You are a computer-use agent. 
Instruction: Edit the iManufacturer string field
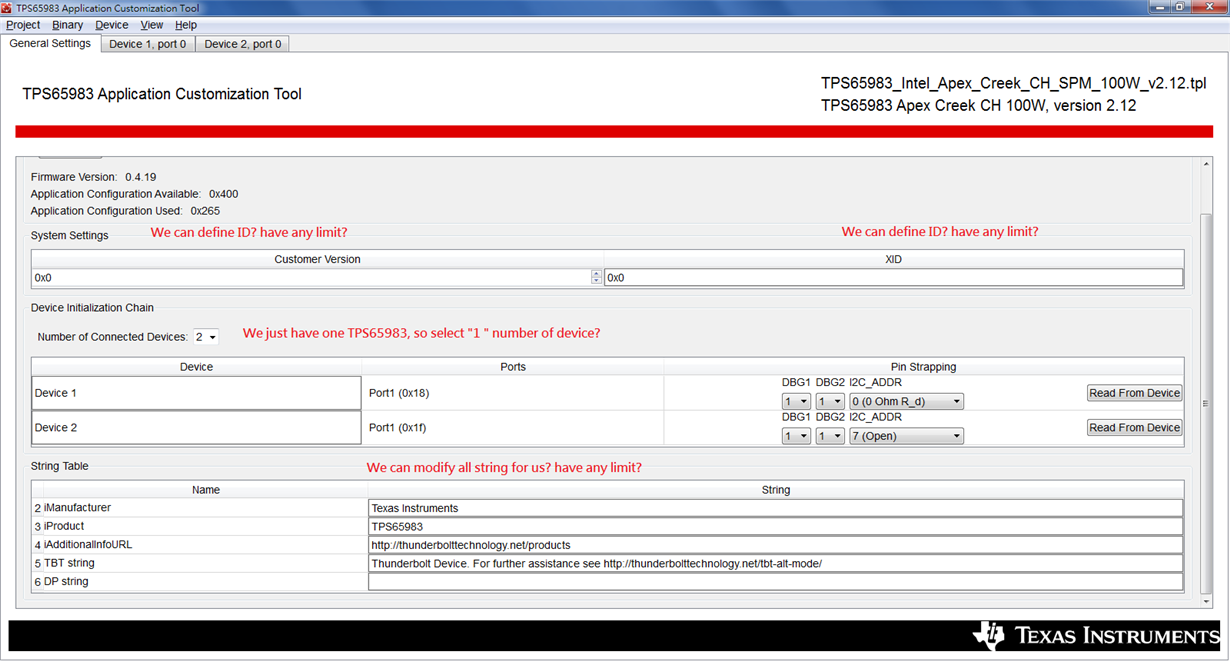(x=775, y=508)
